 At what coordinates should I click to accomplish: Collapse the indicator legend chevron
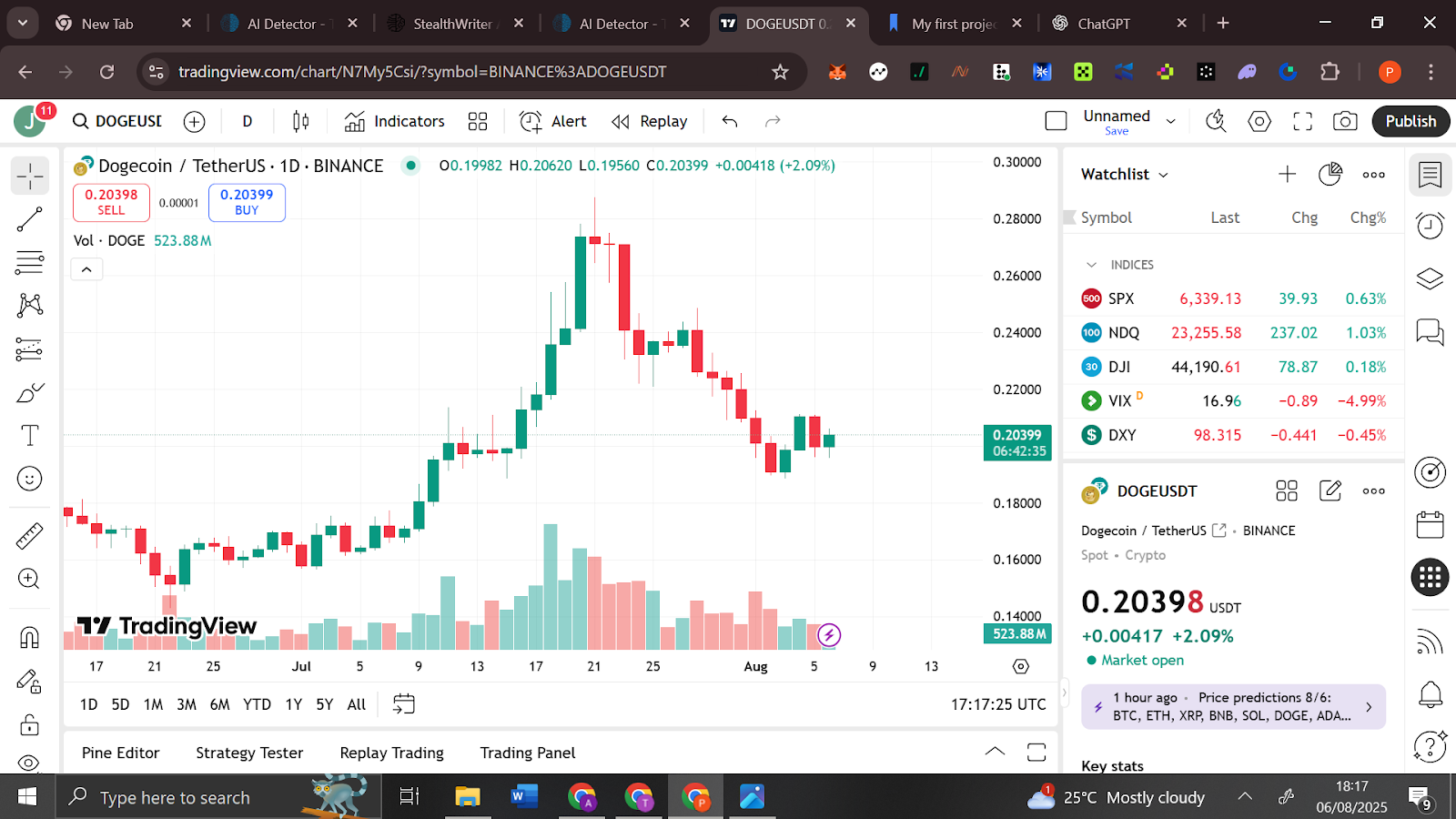(x=86, y=269)
